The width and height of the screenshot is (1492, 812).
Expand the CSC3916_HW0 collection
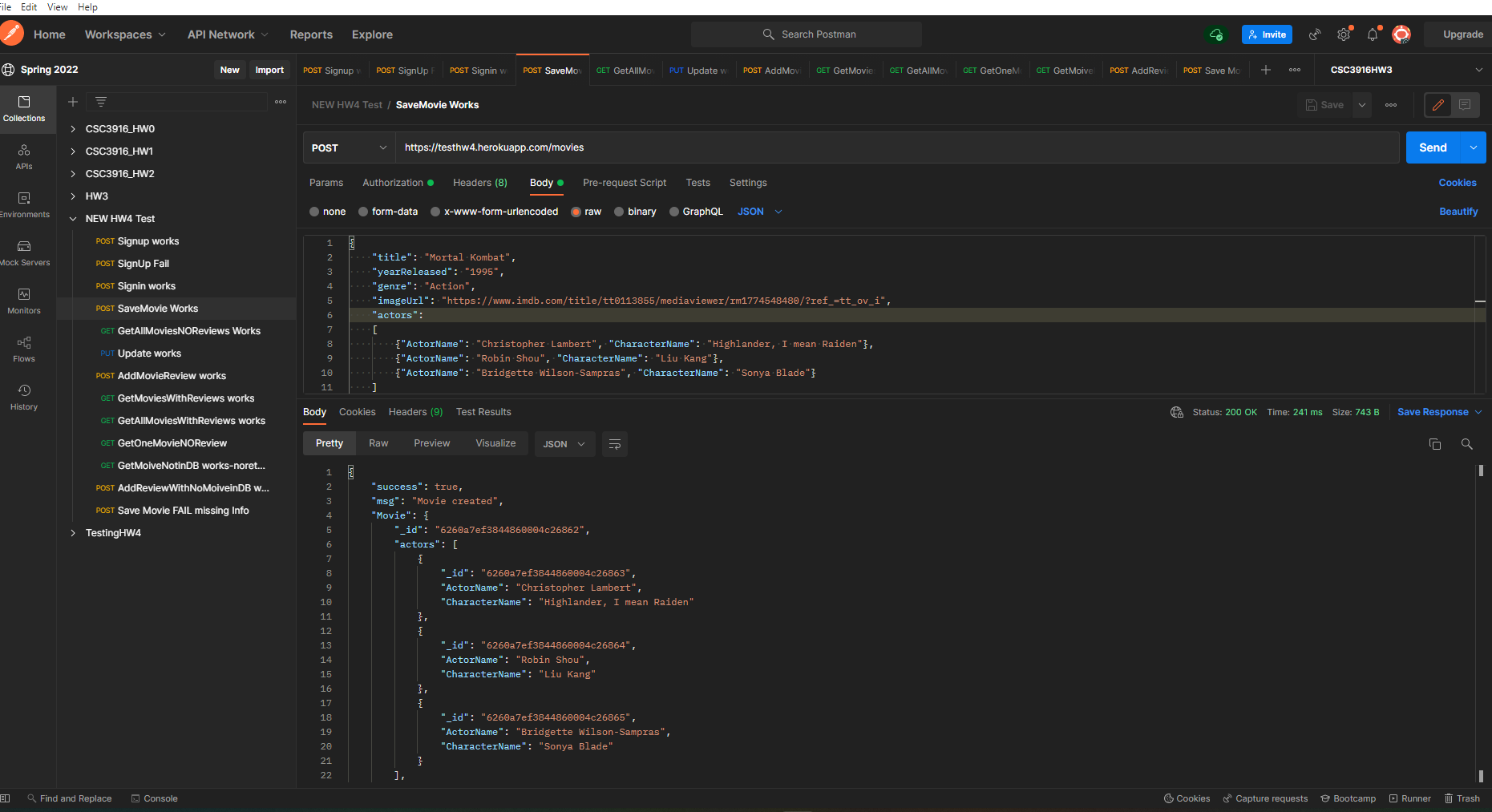(72, 128)
